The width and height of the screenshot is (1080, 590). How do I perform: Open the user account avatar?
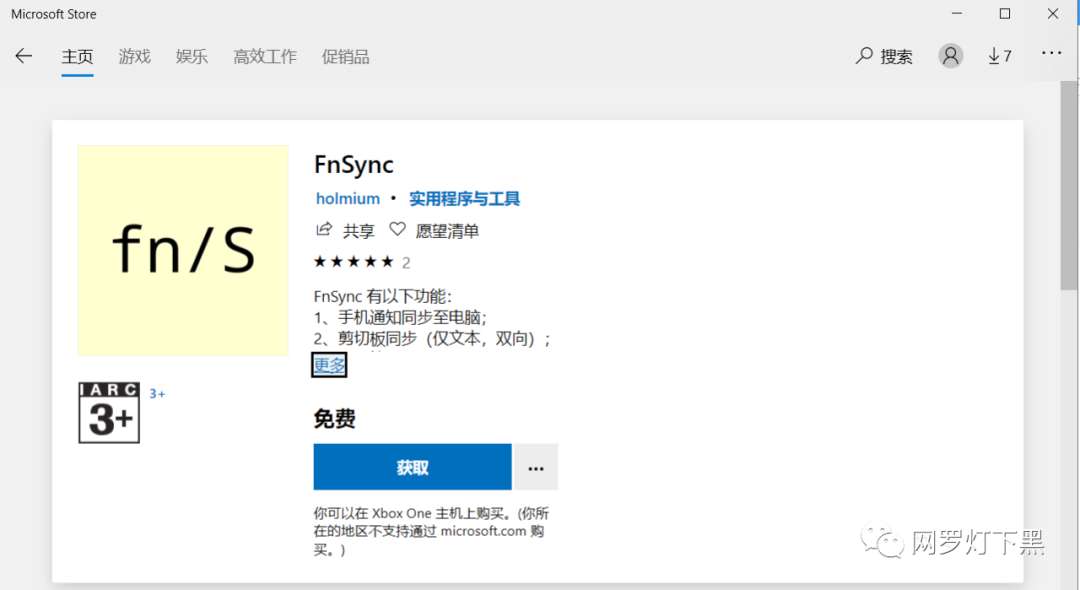[951, 56]
